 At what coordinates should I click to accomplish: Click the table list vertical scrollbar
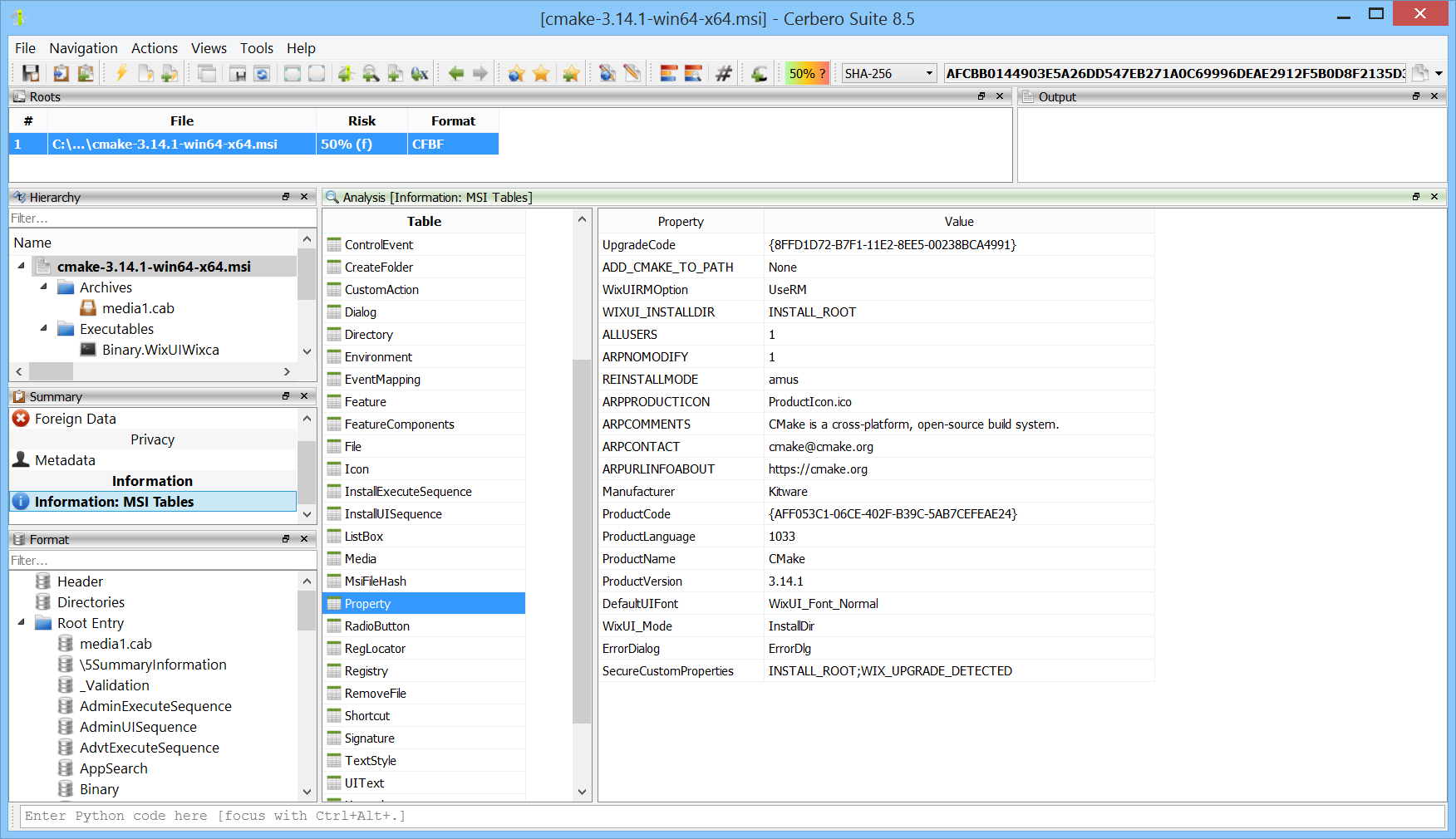tap(582, 540)
